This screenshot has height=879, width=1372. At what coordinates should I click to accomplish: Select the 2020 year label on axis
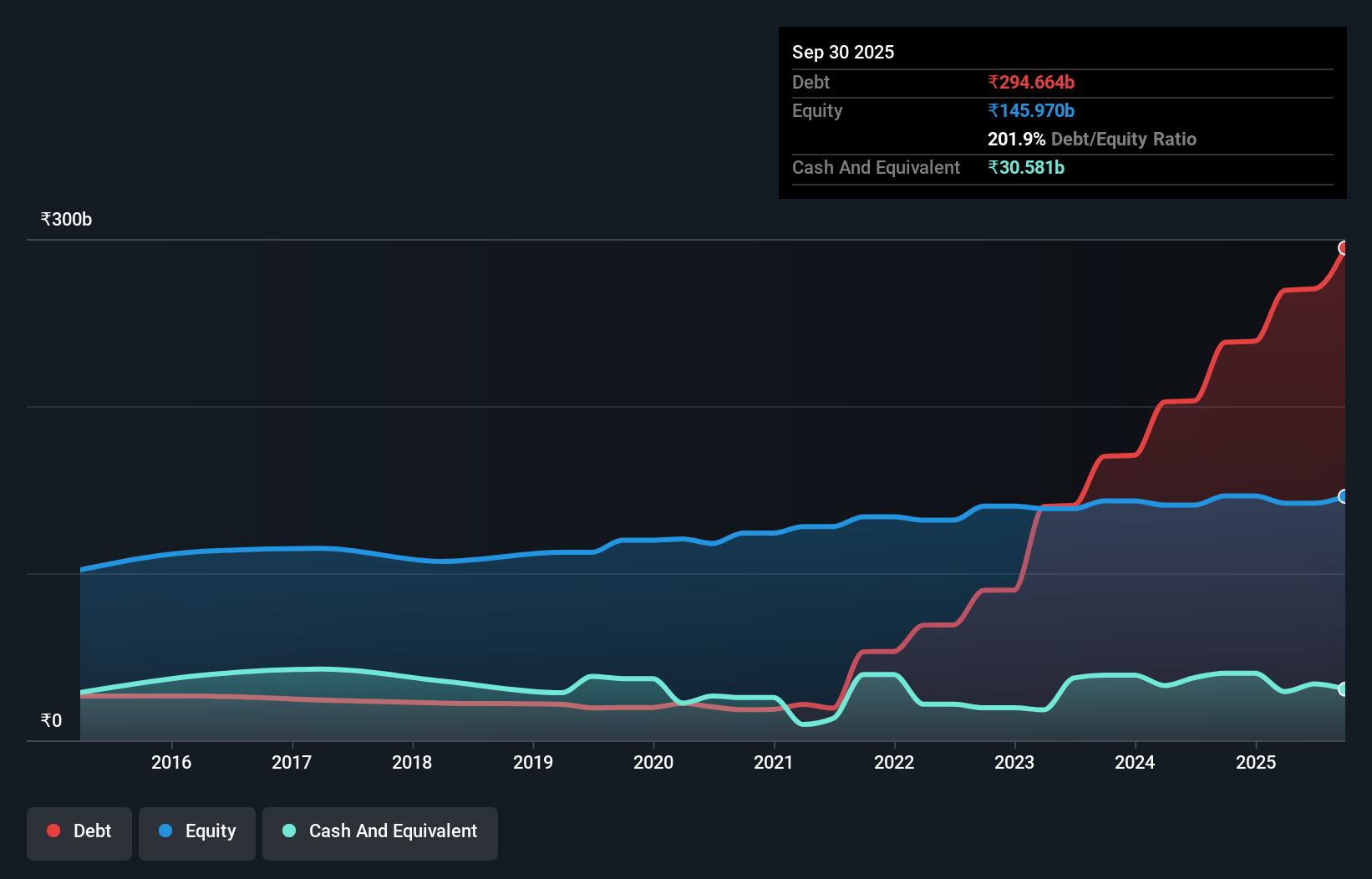[x=654, y=762]
